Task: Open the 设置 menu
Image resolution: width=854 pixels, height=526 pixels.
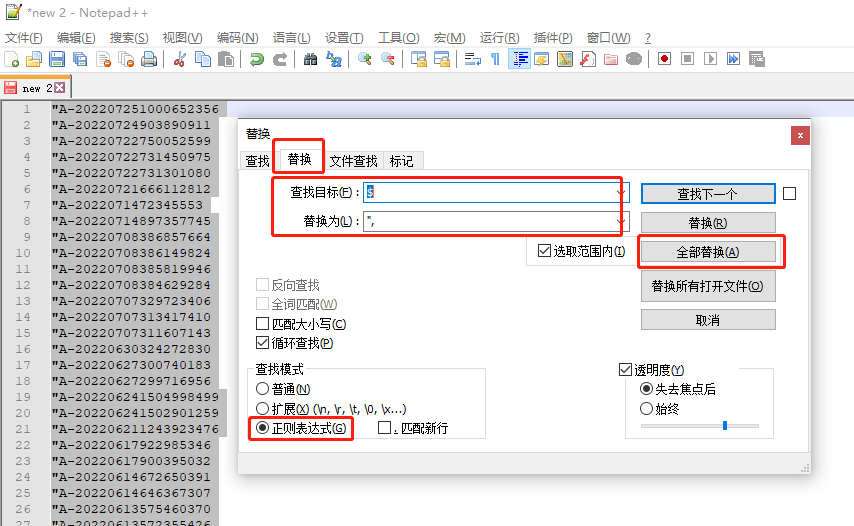Action: (x=344, y=38)
